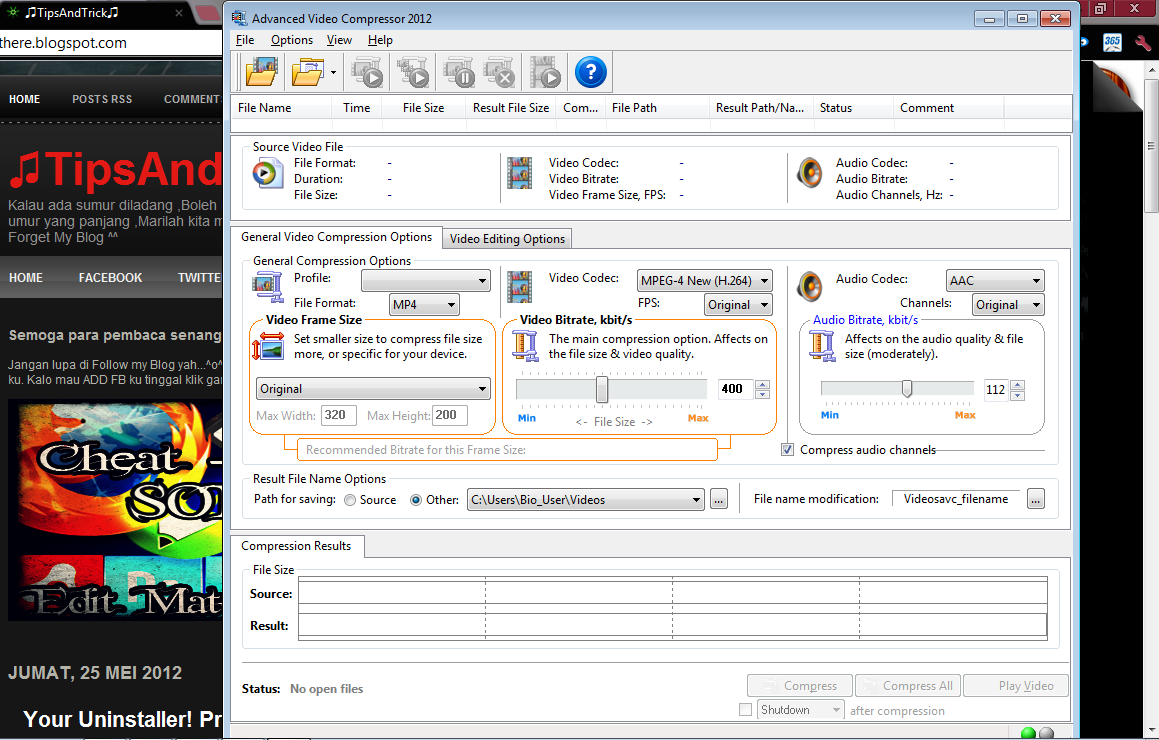Click browse button next to file name modification
The height and width of the screenshot is (740, 1159).
(1036, 500)
